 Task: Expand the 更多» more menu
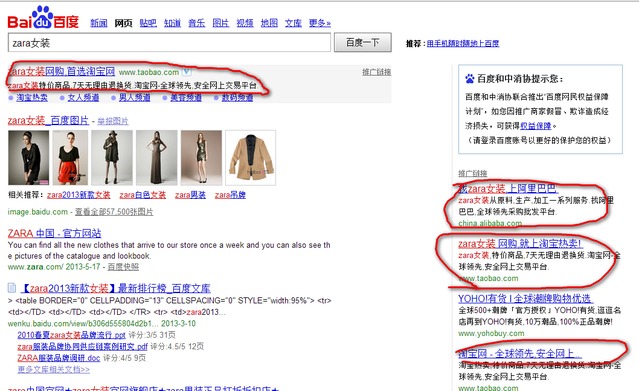320,23
